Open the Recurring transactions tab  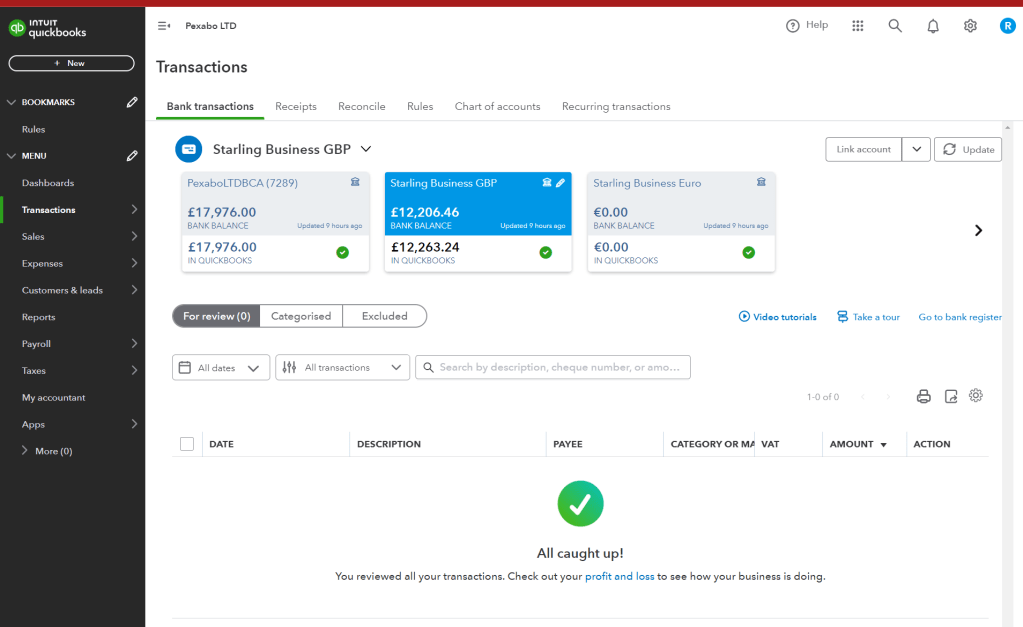pyautogui.click(x=616, y=106)
